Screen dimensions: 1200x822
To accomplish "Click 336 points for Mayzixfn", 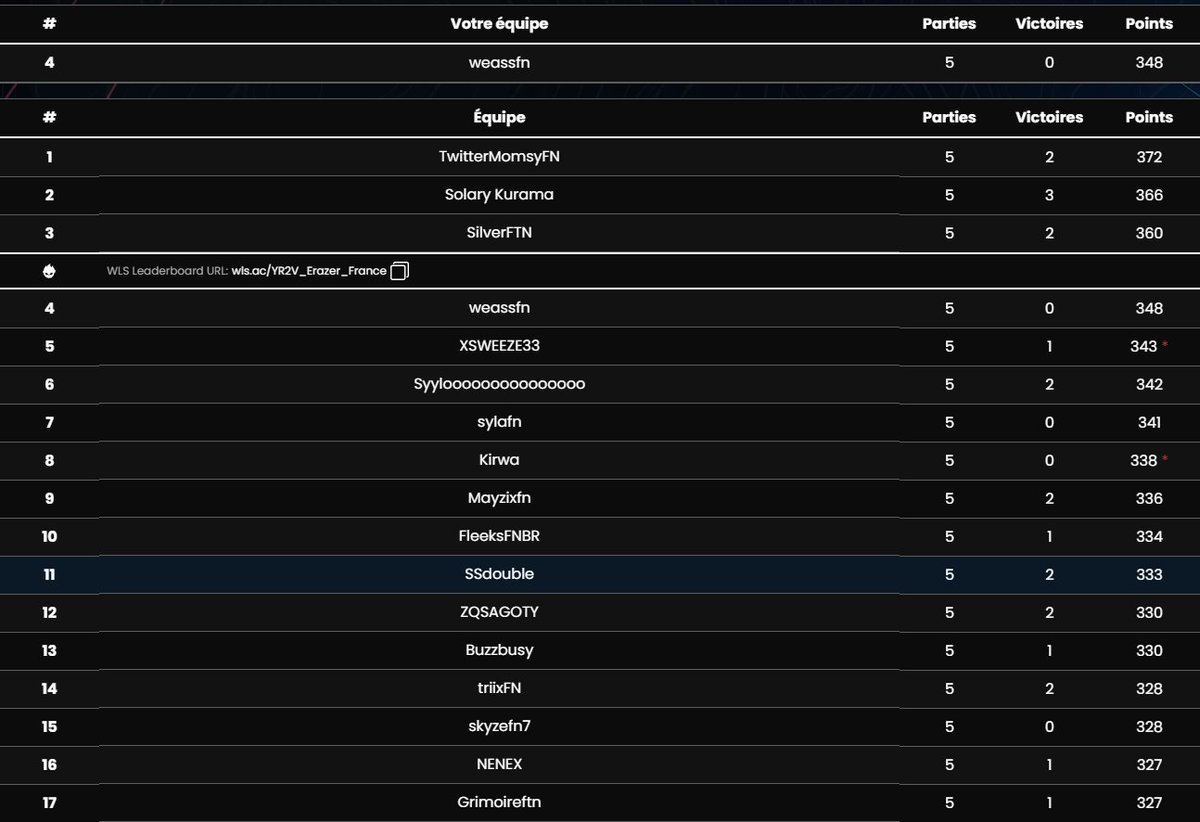I will pos(1149,498).
